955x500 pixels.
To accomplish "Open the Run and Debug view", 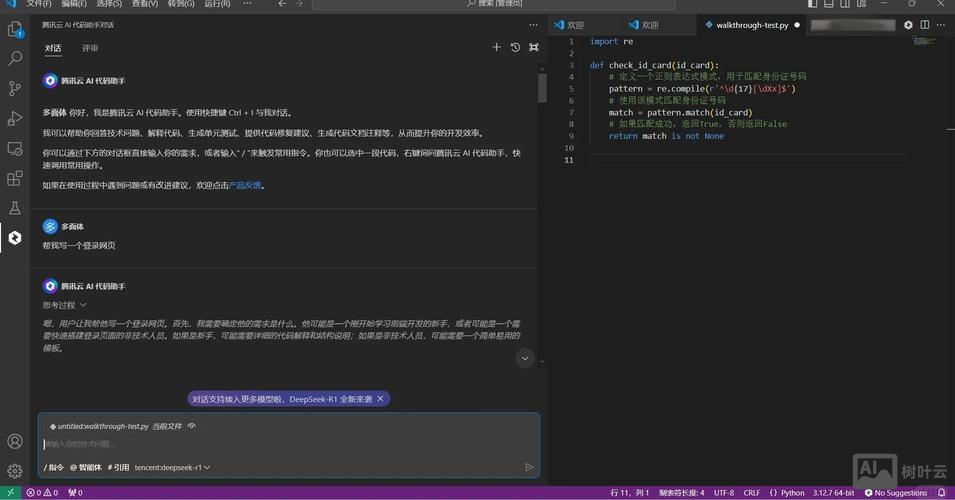I will (x=15, y=118).
